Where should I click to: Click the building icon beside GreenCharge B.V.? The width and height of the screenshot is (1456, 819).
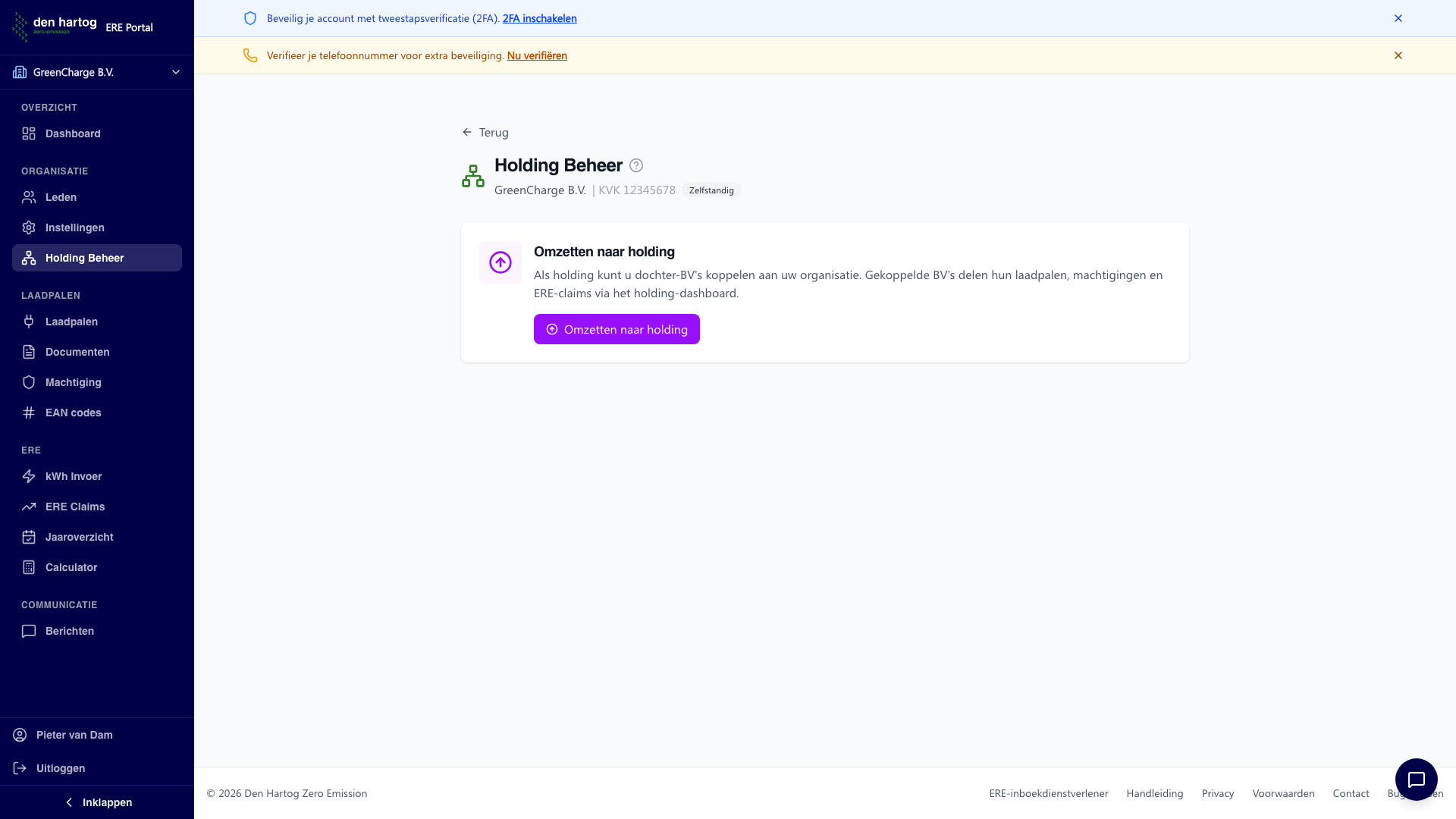[x=20, y=72]
